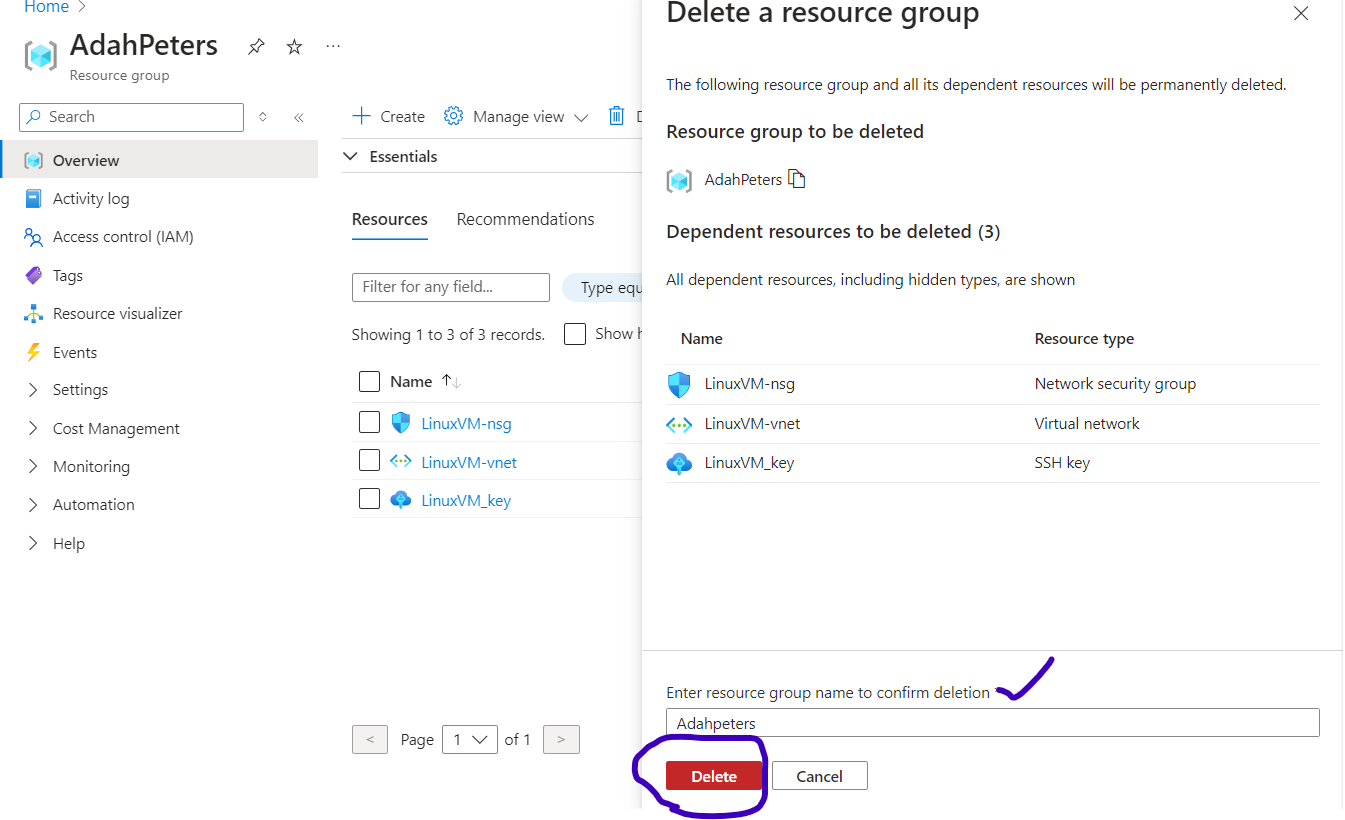Open the Overview menu item

[x=159, y=161]
